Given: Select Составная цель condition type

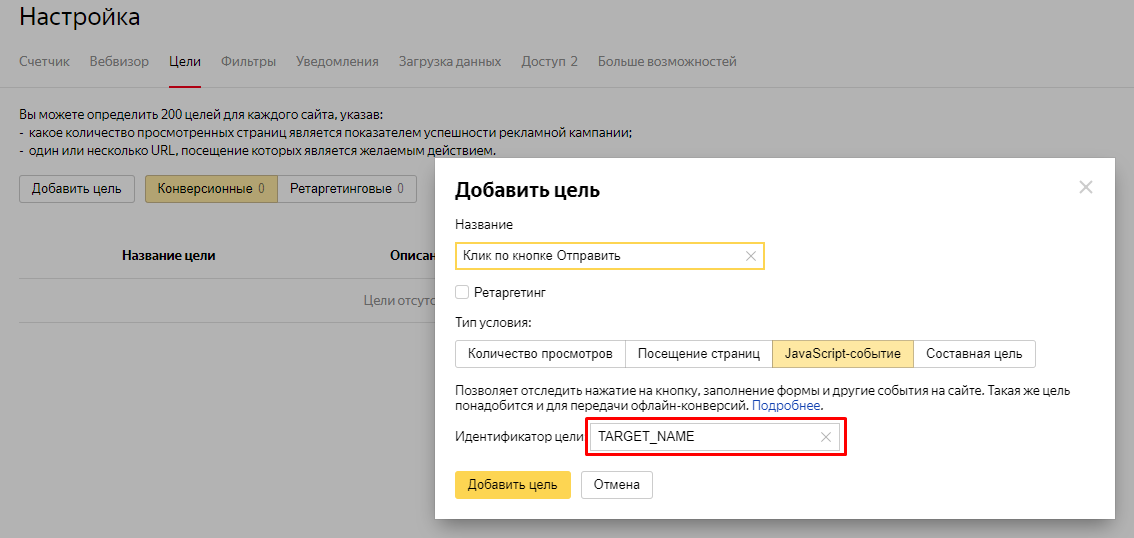Looking at the screenshot, I should [974, 354].
